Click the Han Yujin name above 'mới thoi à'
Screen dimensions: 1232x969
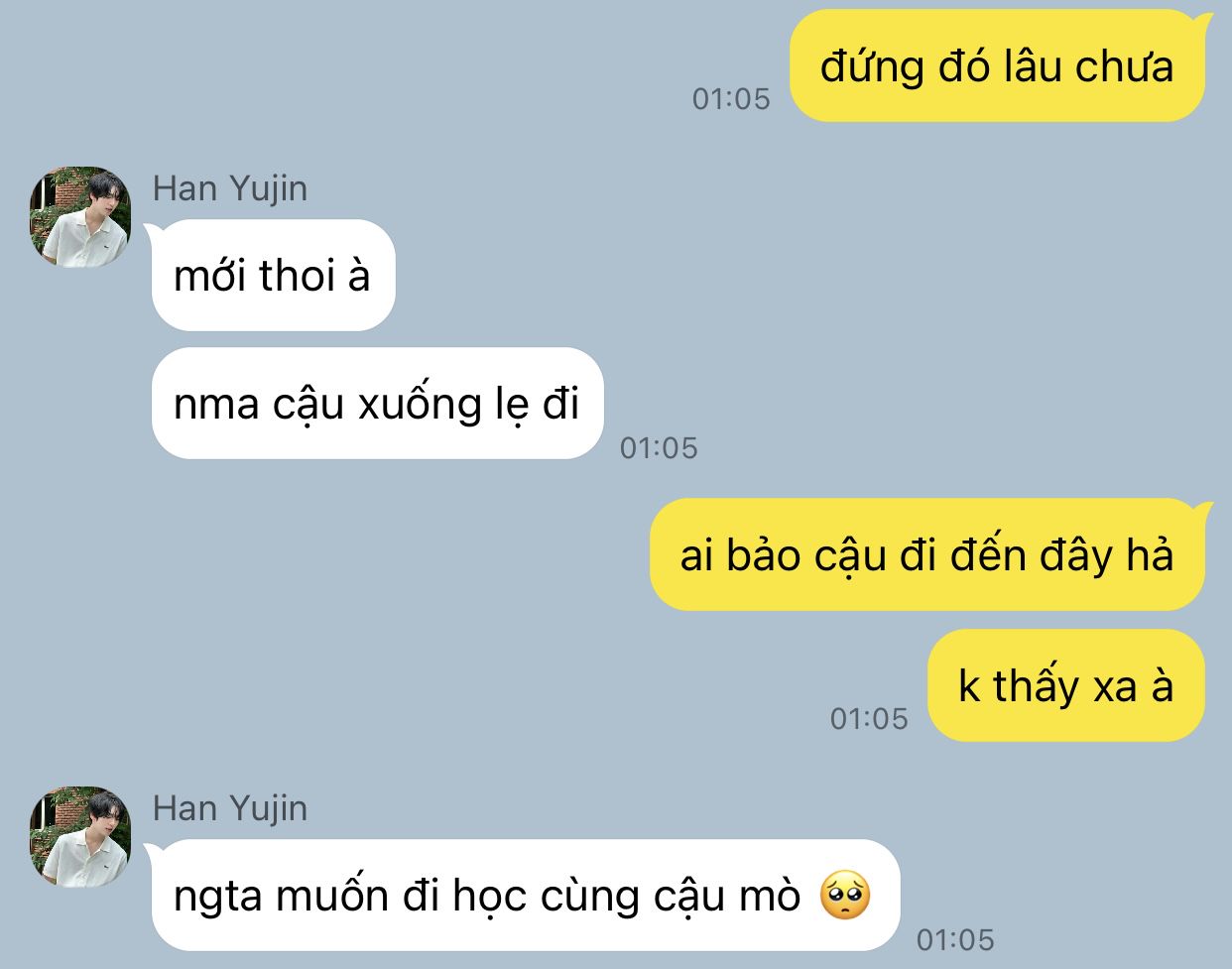[230, 188]
